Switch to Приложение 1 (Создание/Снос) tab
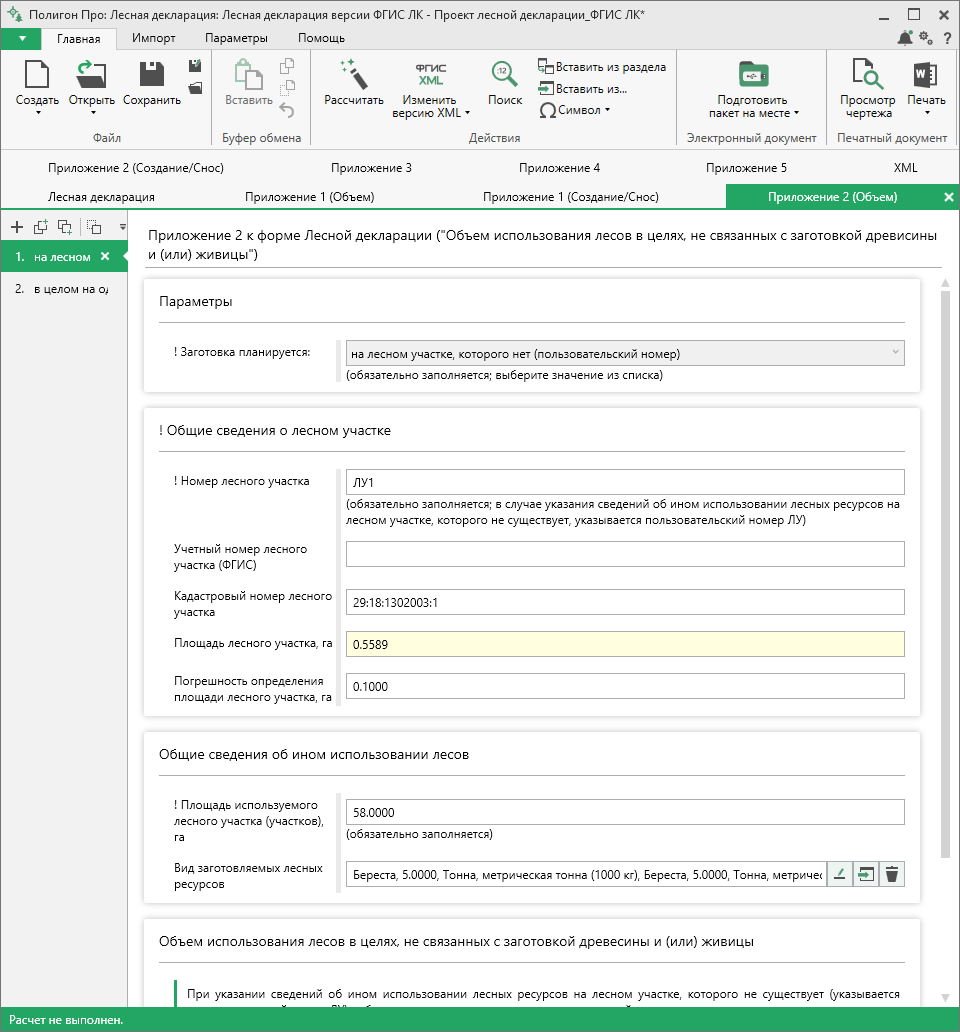Image resolution: width=960 pixels, height=1032 pixels. click(x=570, y=197)
